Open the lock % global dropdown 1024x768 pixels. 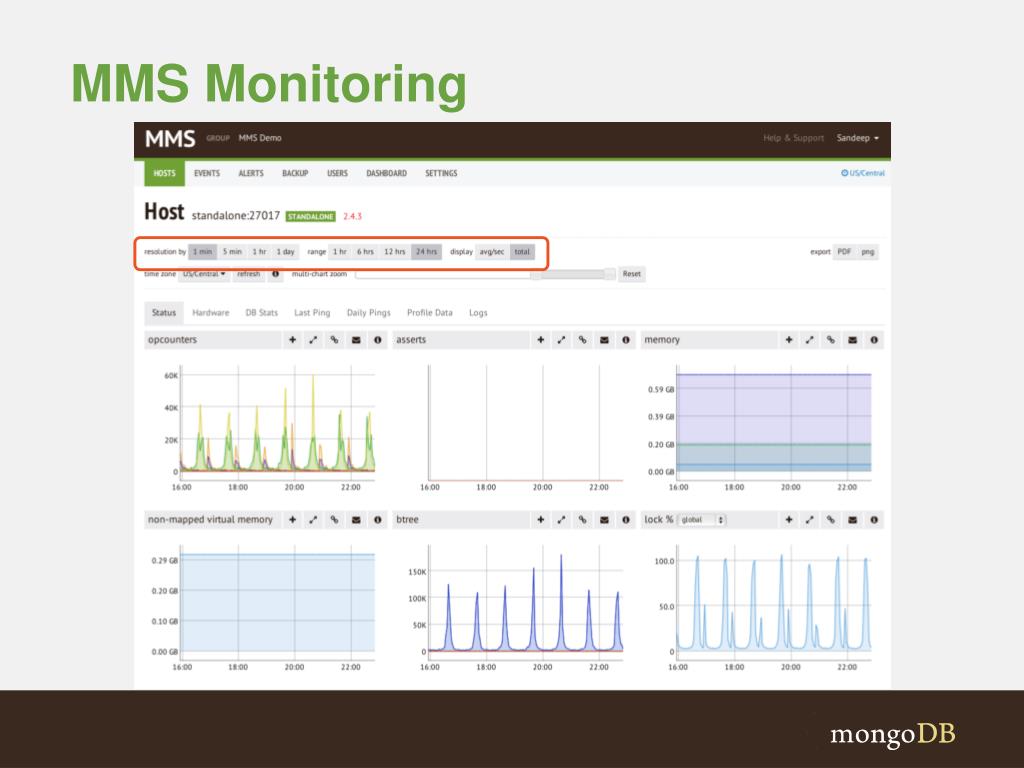(x=702, y=520)
